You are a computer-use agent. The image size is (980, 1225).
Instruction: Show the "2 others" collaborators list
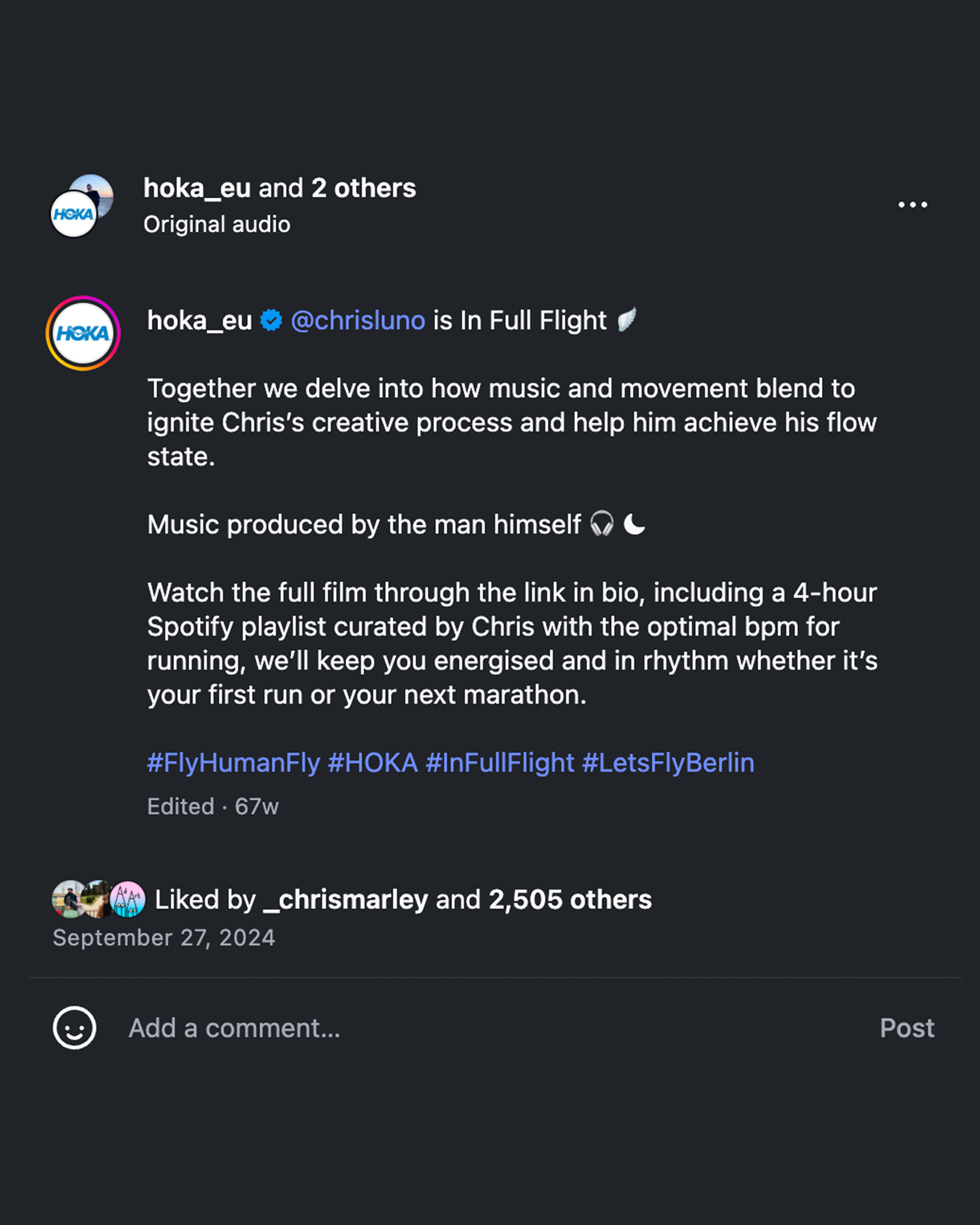click(x=363, y=188)
